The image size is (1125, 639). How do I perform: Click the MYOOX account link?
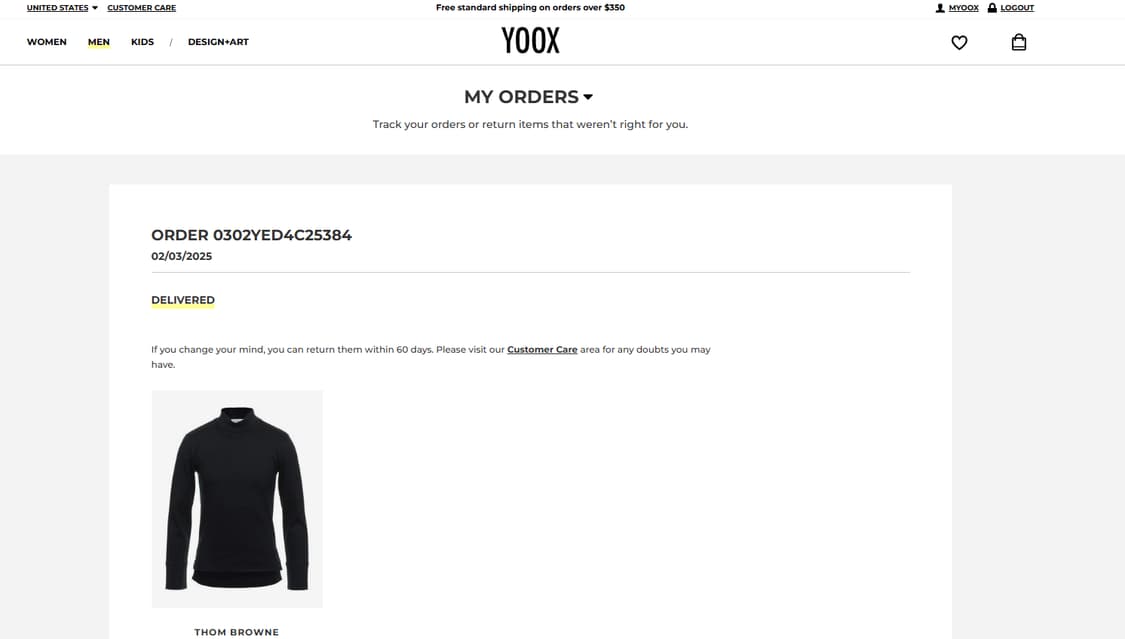(x=964, y=8)
